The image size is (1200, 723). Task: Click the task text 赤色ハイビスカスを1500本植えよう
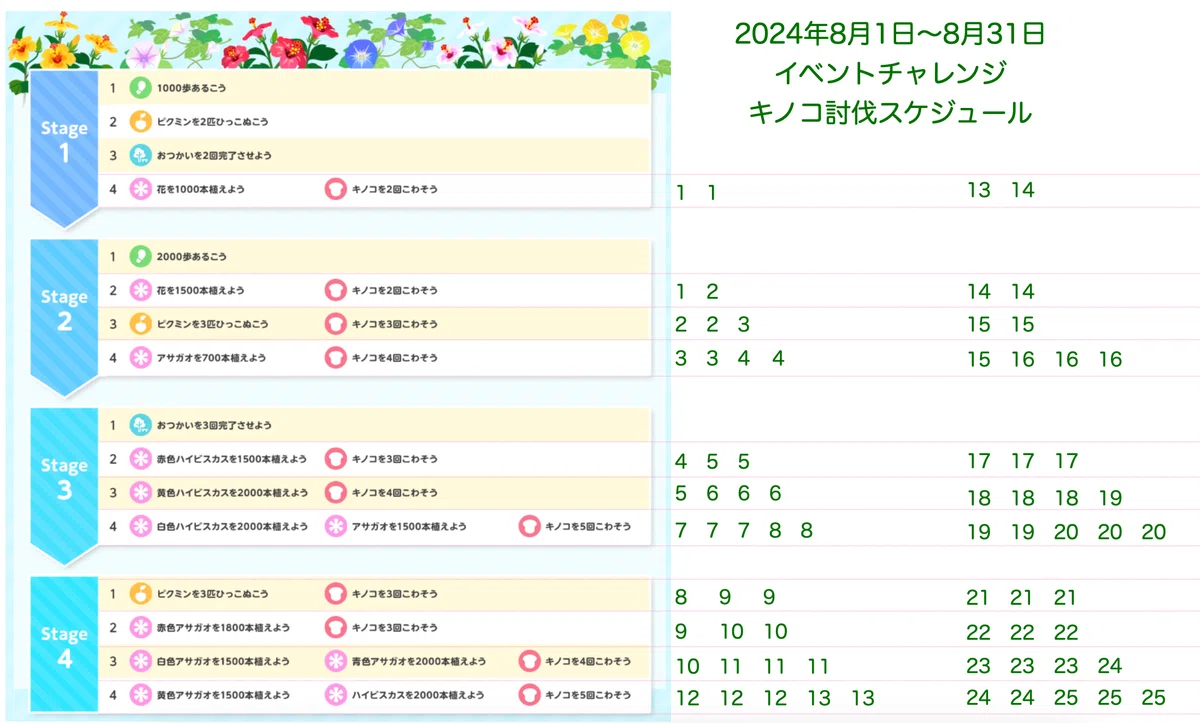pyautogui.click(x=232, y=459)
